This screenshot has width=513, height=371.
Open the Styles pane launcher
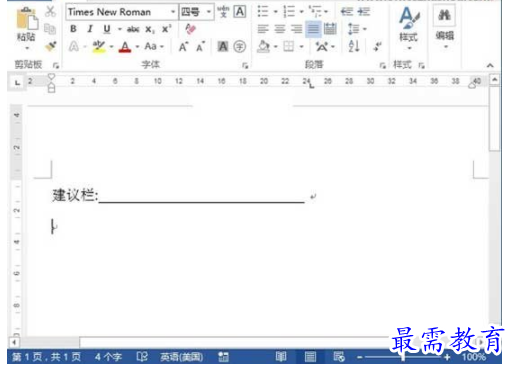[x=422, y=66]
